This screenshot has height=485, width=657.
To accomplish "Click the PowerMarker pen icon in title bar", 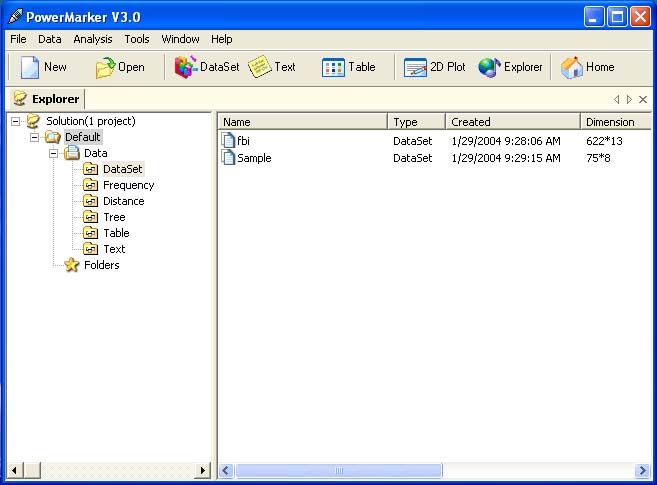I will pos(15,17).
